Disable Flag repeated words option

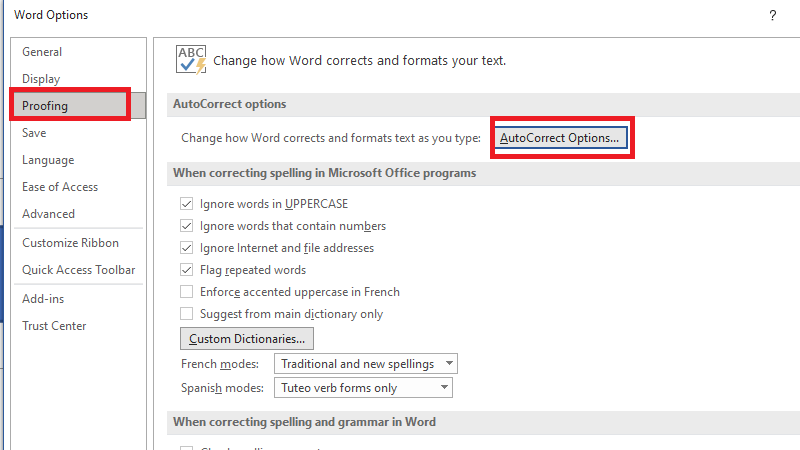(x=186, y=270)
